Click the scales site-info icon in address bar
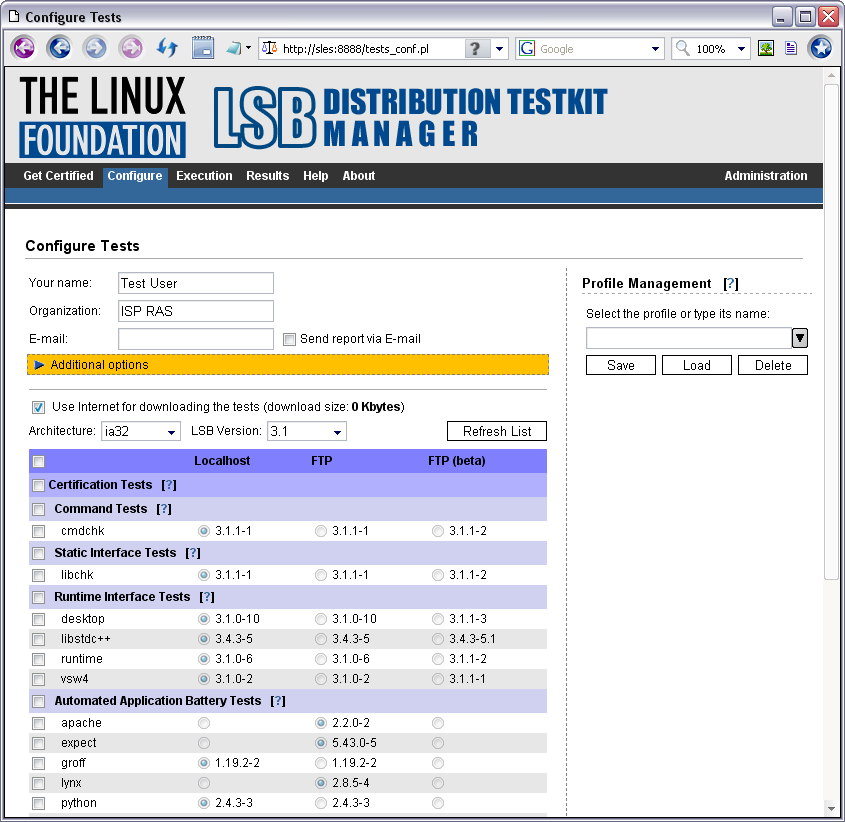Screen dimensions: 845x822 [x=269, y=49]
